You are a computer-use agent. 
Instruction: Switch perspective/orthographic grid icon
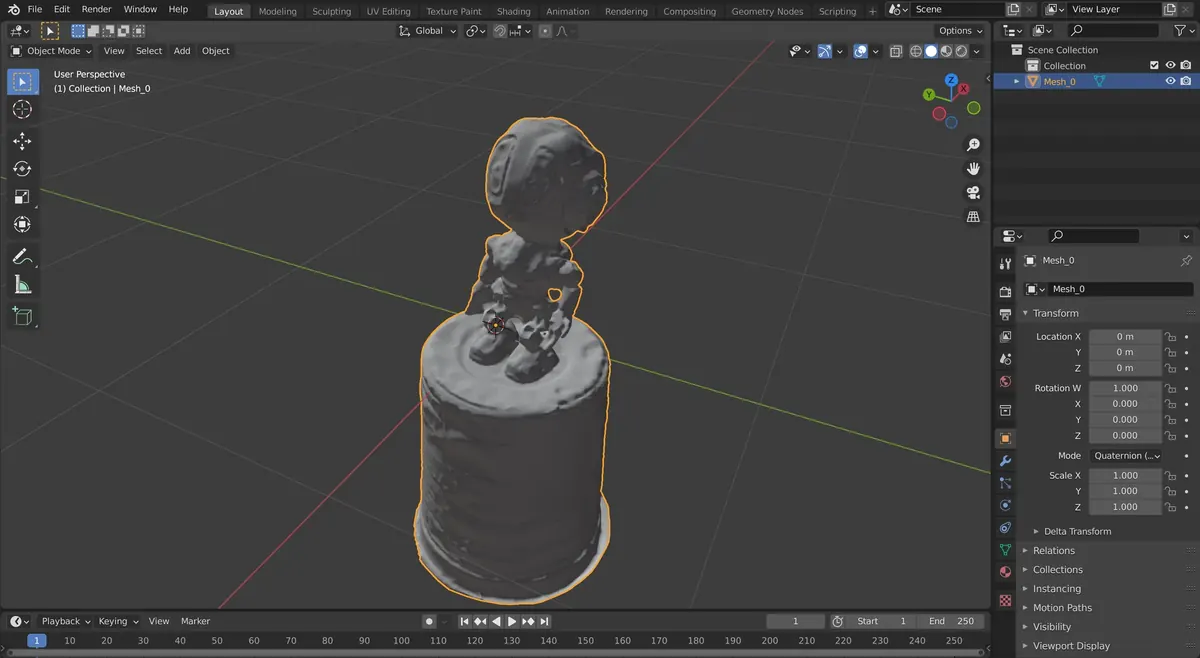(973, 217)
